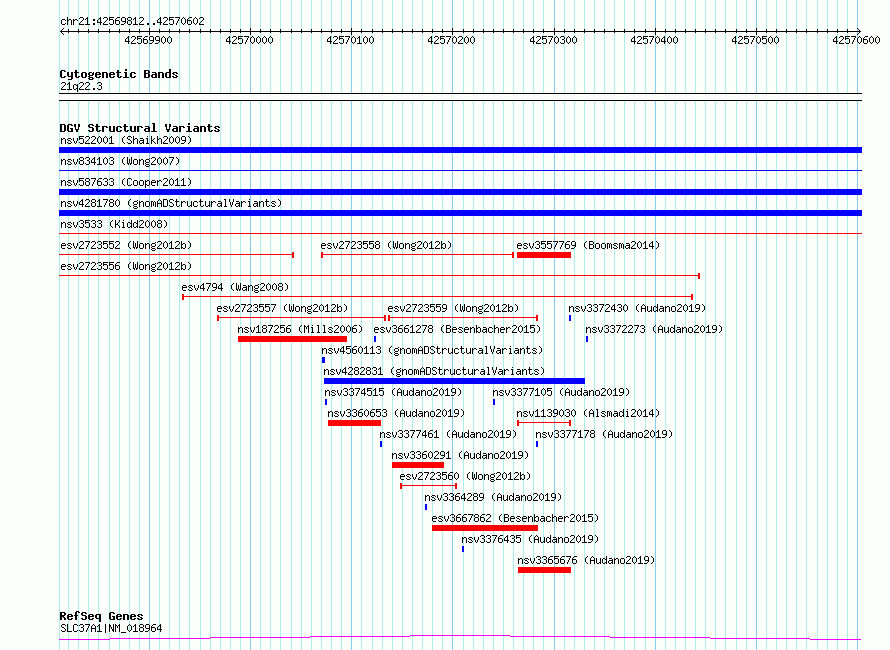
Task: Open nsv3376435 (Audano2019) label
Action: pos(530,539)
